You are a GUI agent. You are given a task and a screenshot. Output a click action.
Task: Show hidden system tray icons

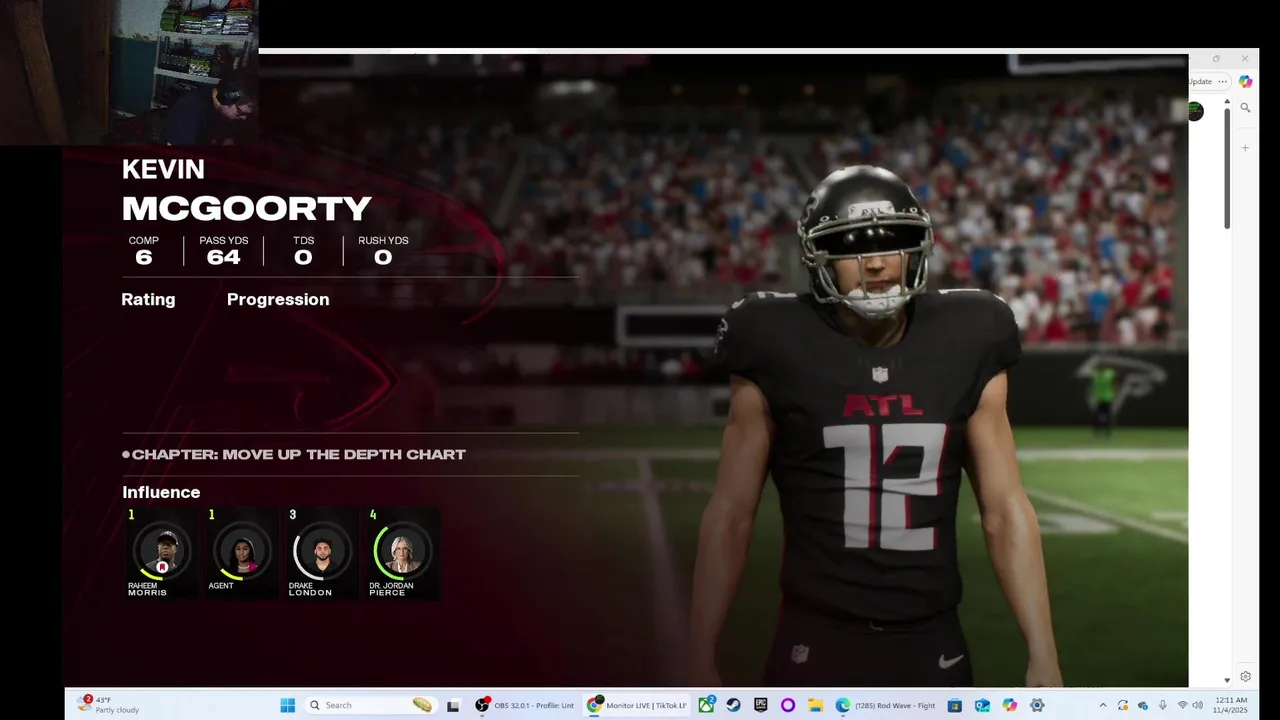[x=1105, y=705]
